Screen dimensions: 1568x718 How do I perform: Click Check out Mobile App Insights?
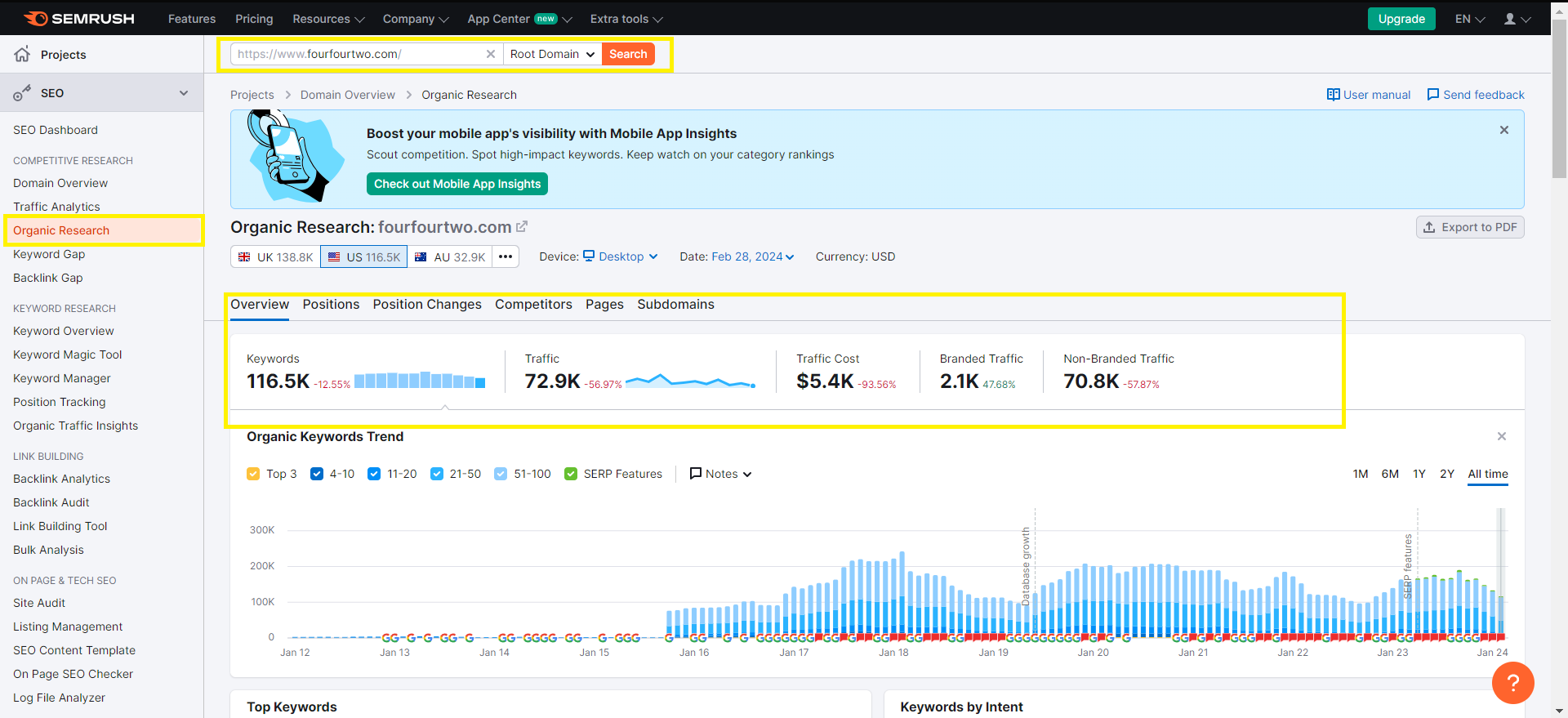pyautogui.click(x=457, y=184)
